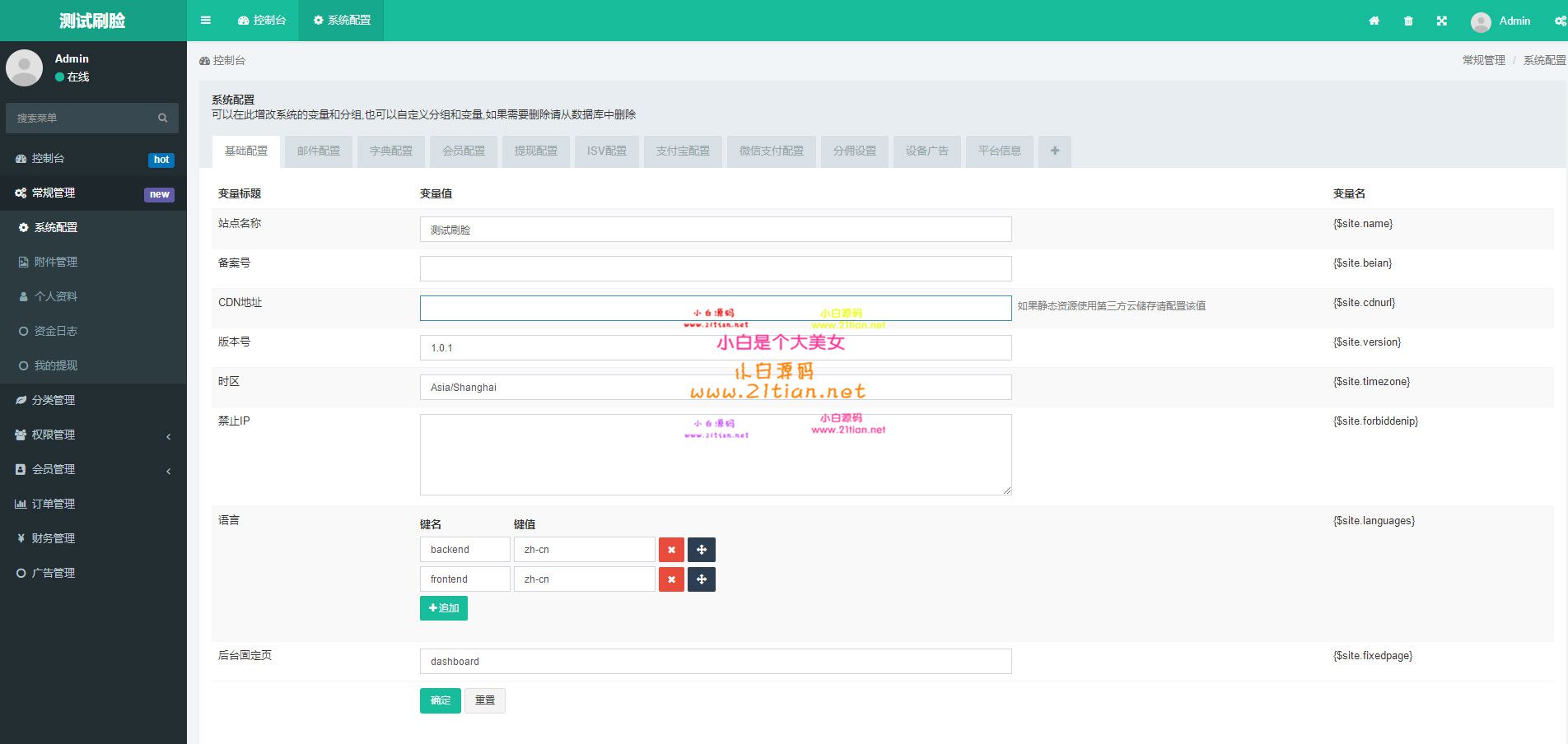Switch to the 邮件配置 tab

point(319,151)
